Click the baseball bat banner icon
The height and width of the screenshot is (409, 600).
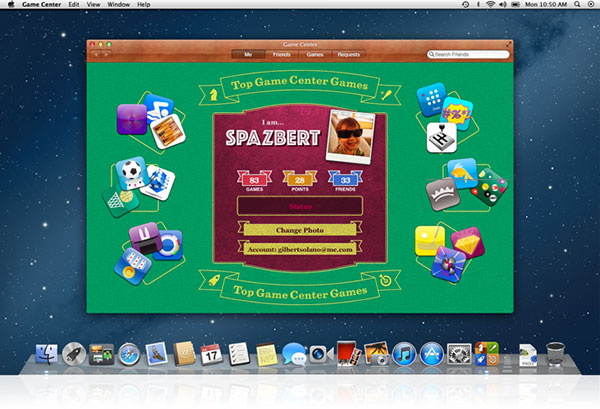pos(386,94)
